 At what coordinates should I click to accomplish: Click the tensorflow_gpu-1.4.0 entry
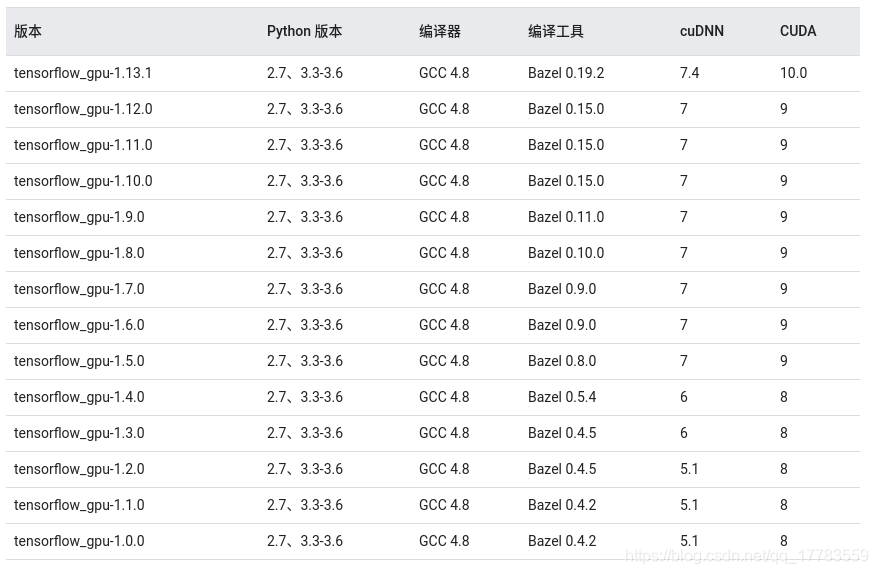79,397
